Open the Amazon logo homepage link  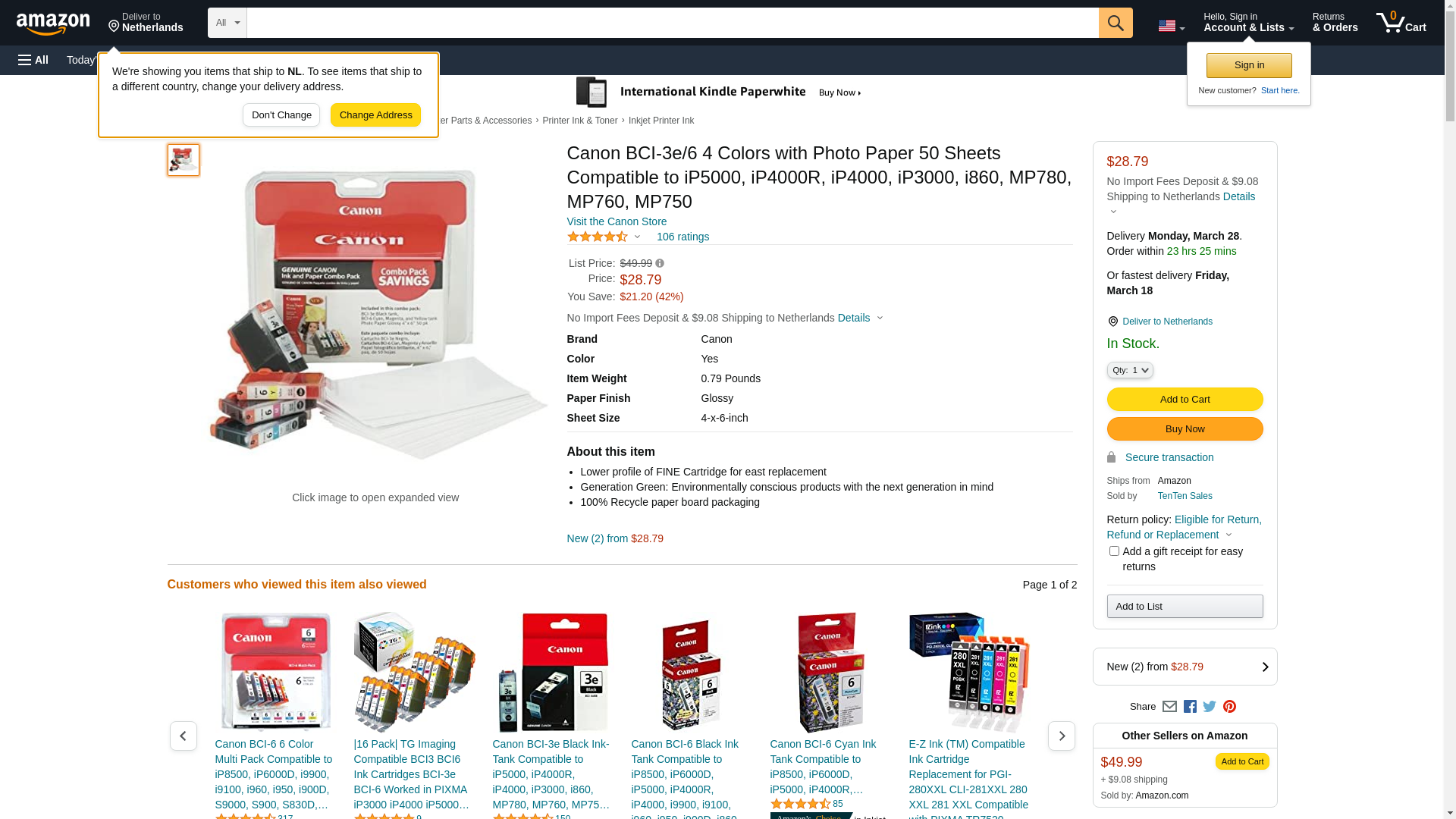[53, 24]
